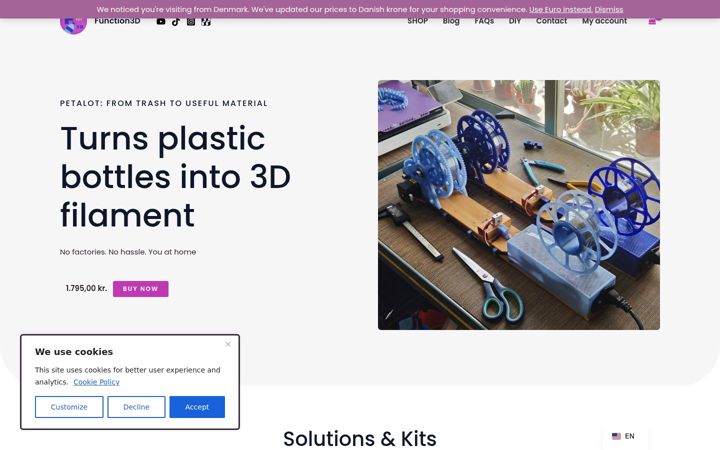Click 'Use Euro instead' link

560,9
